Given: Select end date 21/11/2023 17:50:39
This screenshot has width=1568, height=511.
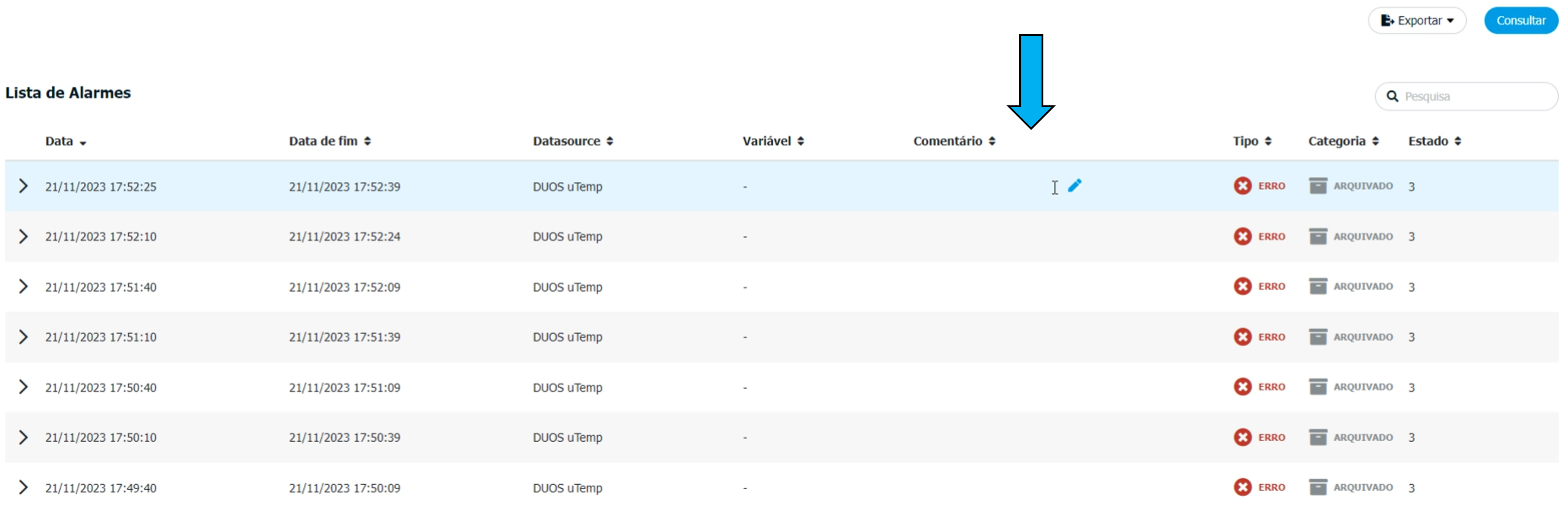Looking at the screenshot, I should pyautogui.click(x=345, y=438).
